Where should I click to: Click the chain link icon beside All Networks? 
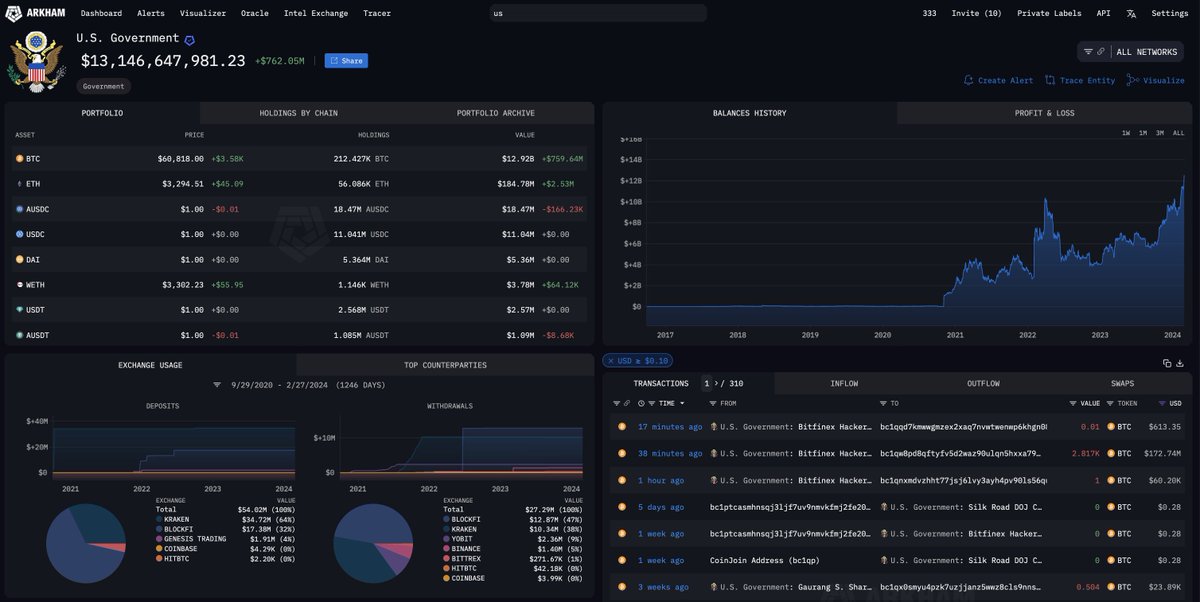[x=1101, y=51]
